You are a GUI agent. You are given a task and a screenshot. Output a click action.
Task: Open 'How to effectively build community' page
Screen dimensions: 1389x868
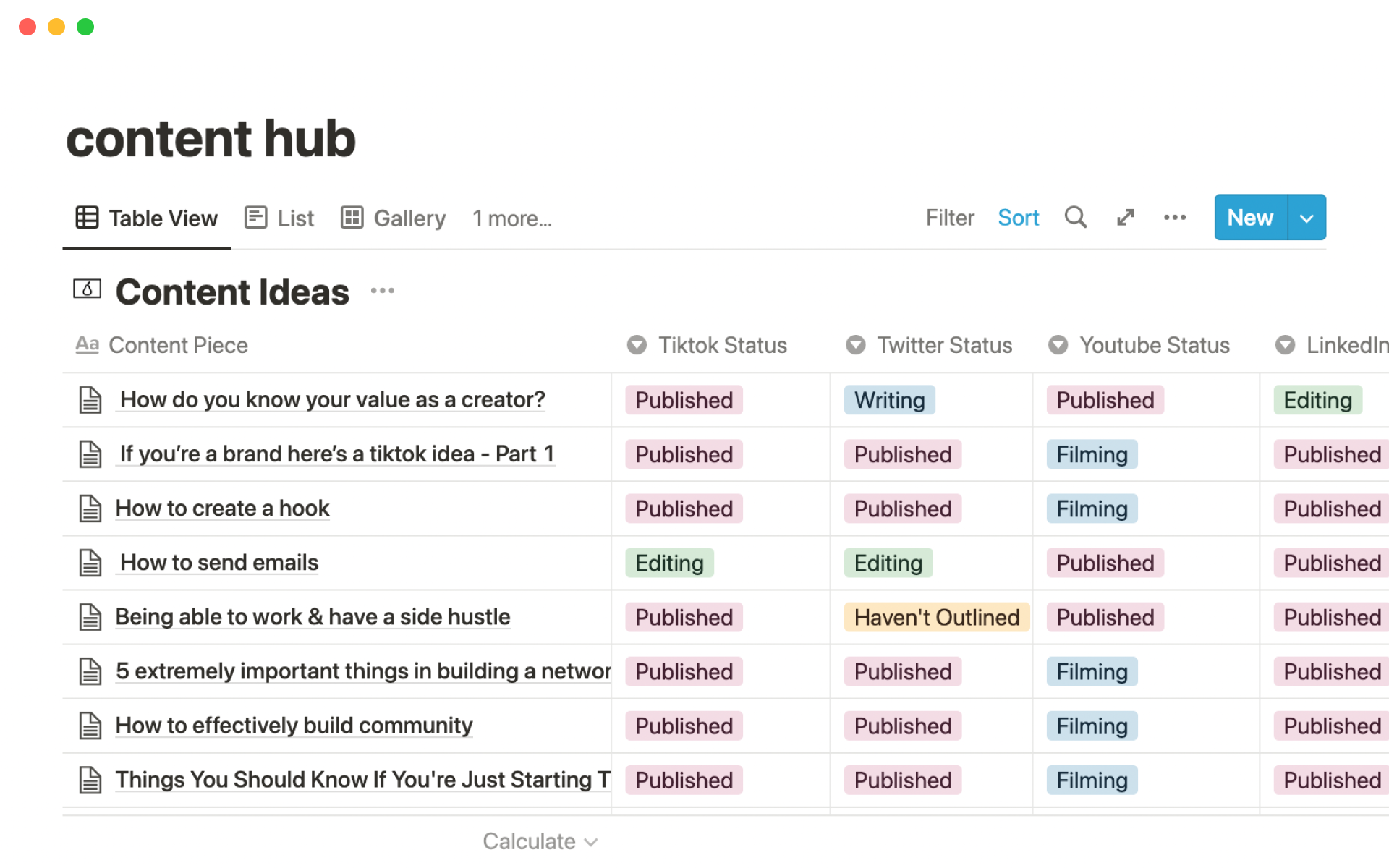click(294, 726)
